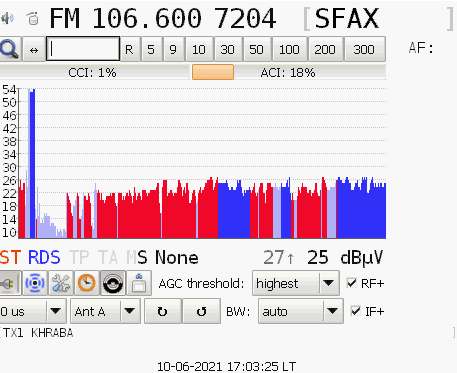Open the Ant A antenna dropdown

tap(105, 311)
